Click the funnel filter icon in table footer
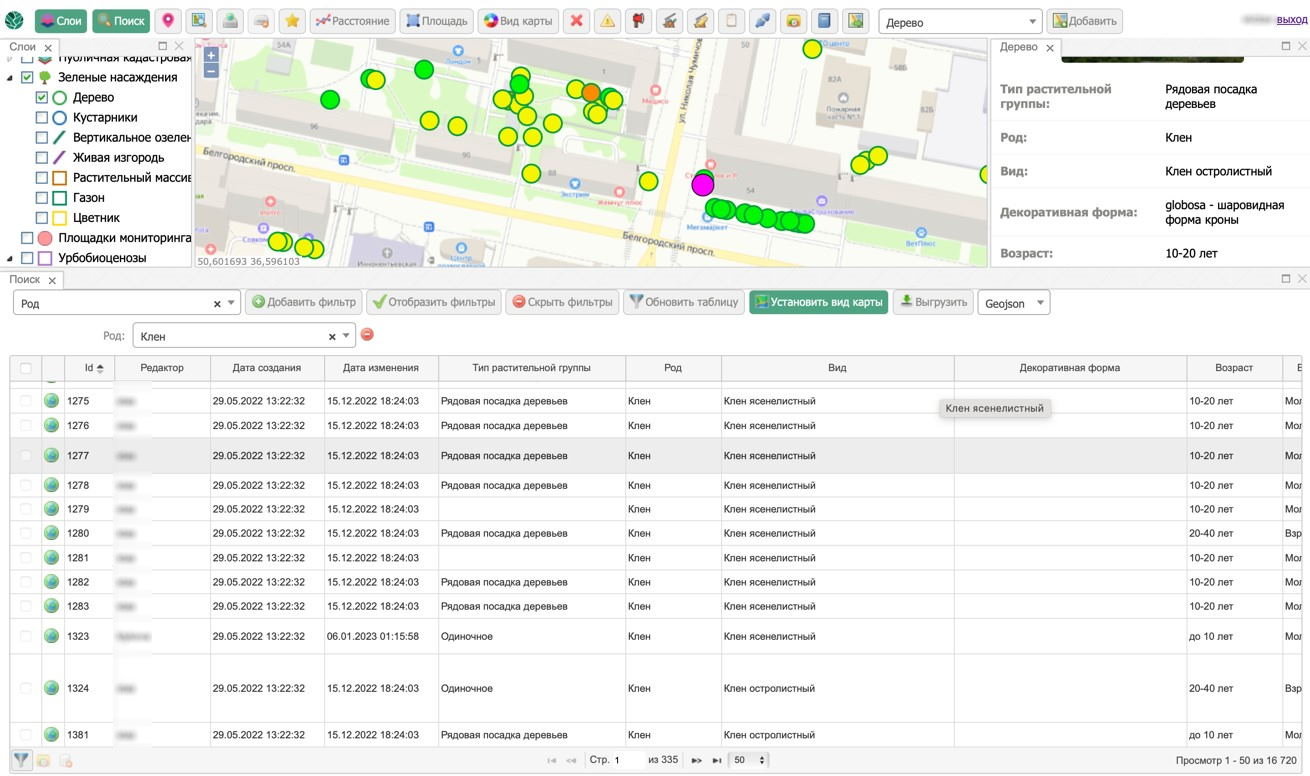The image size is (1310, 776). pyautogui.click(x=21, y=760)
